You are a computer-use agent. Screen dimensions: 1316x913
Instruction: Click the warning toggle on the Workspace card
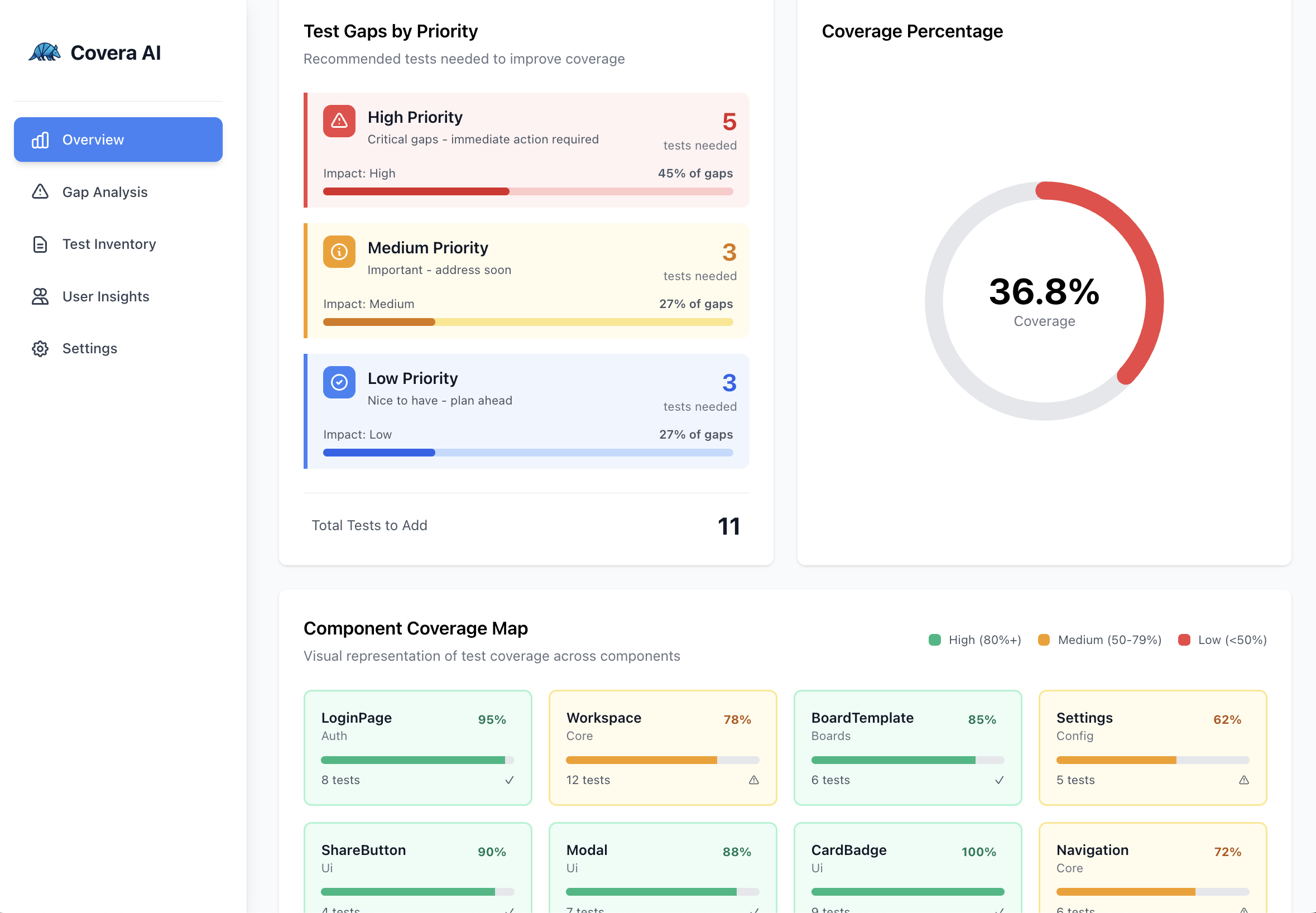click(x=755, y=780)
